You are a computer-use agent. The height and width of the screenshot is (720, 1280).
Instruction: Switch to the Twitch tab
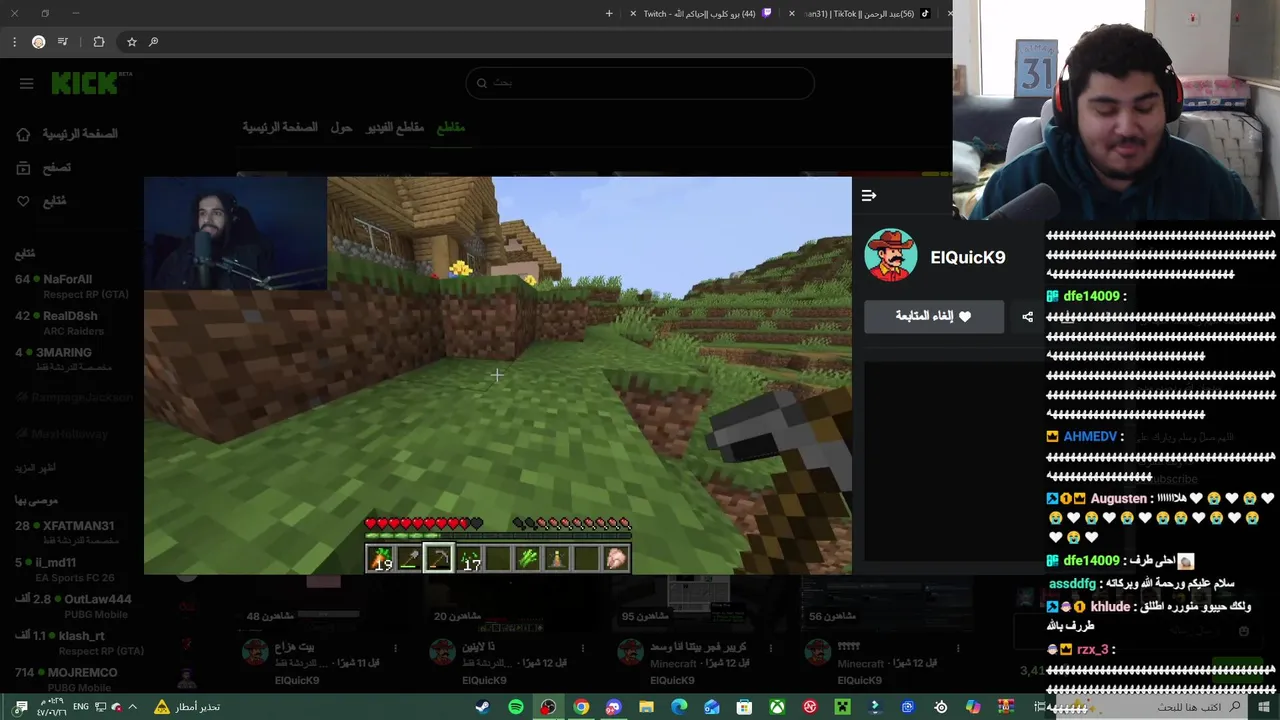point(700,13)
